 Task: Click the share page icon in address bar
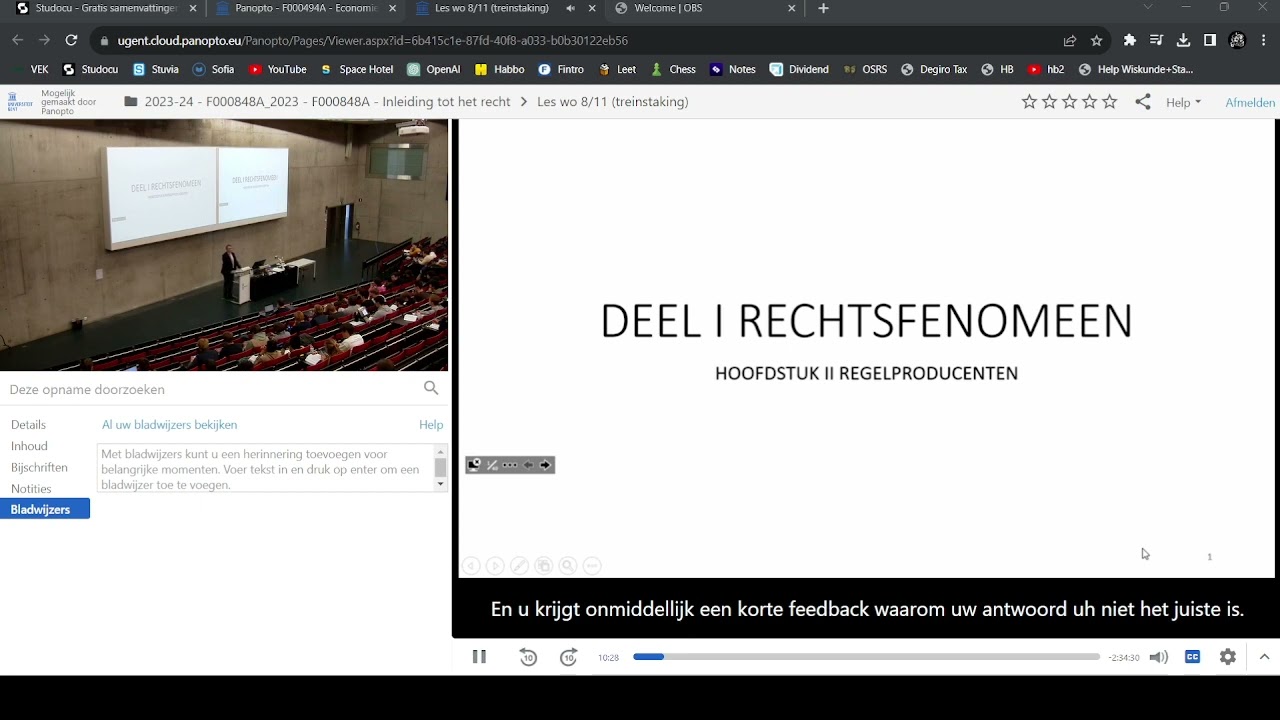point(1069,40)
